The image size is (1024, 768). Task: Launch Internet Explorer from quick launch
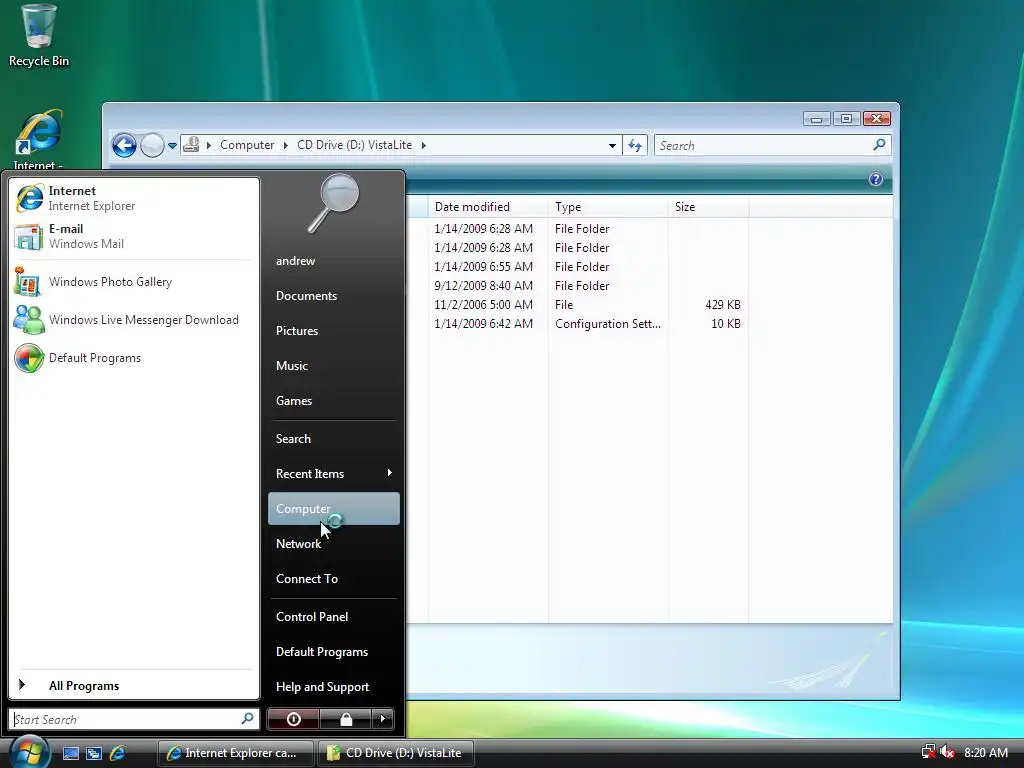pos(118,753)
